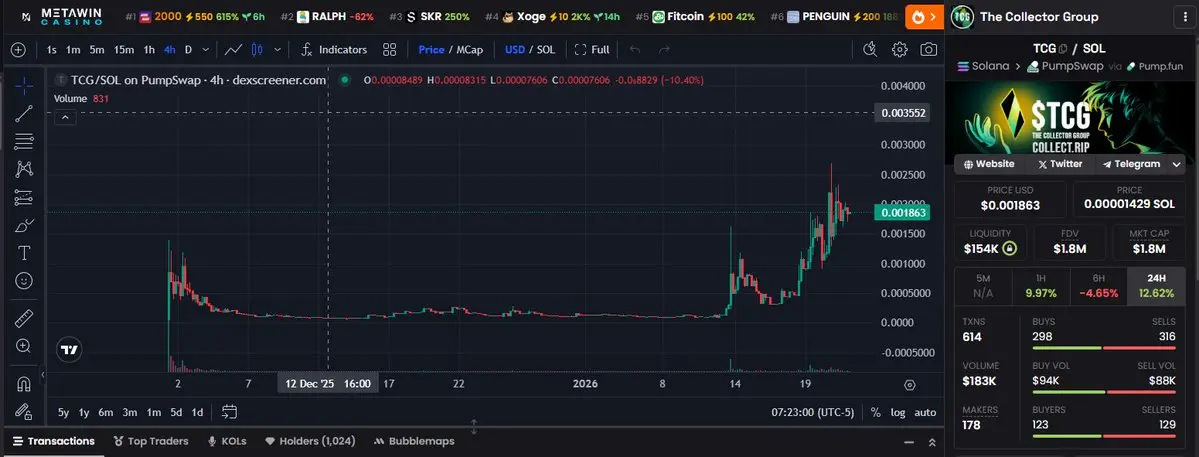The image size is (1199, 457).
Task: Select the 6H stats period tab
Action: 1099,285
